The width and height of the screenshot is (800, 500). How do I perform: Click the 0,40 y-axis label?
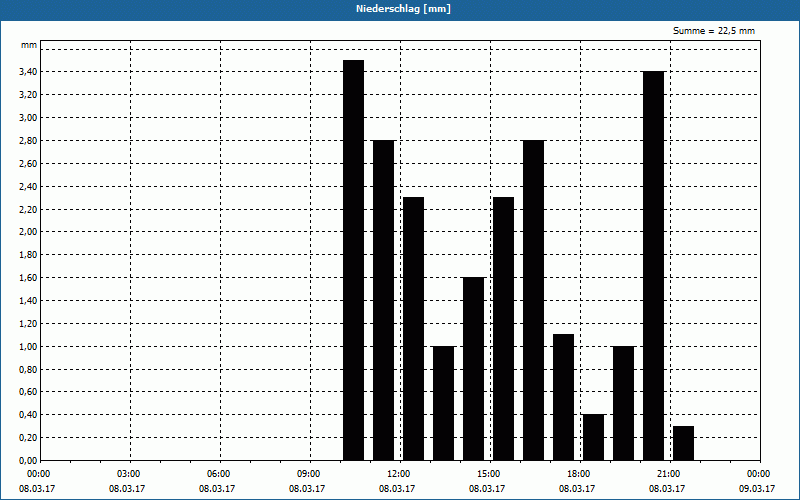pos(28,415)
